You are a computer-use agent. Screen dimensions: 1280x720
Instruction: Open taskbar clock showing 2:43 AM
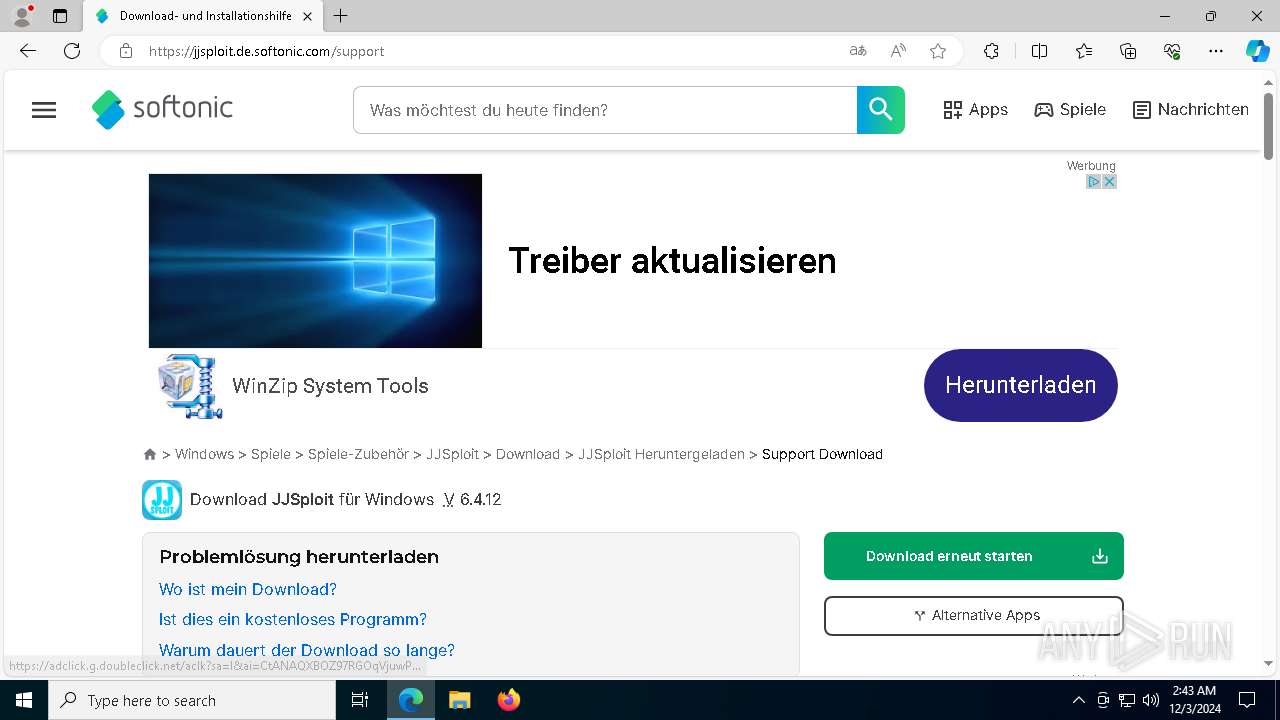pos(1194,700)
